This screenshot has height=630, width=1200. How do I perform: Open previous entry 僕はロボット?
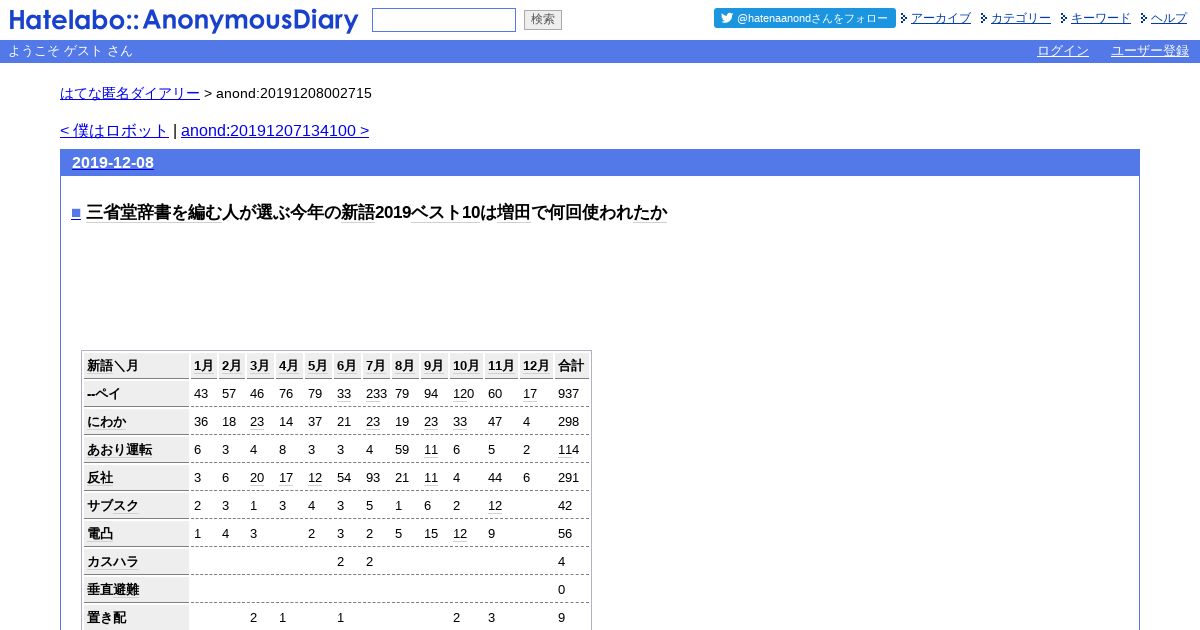coord(114,131)
